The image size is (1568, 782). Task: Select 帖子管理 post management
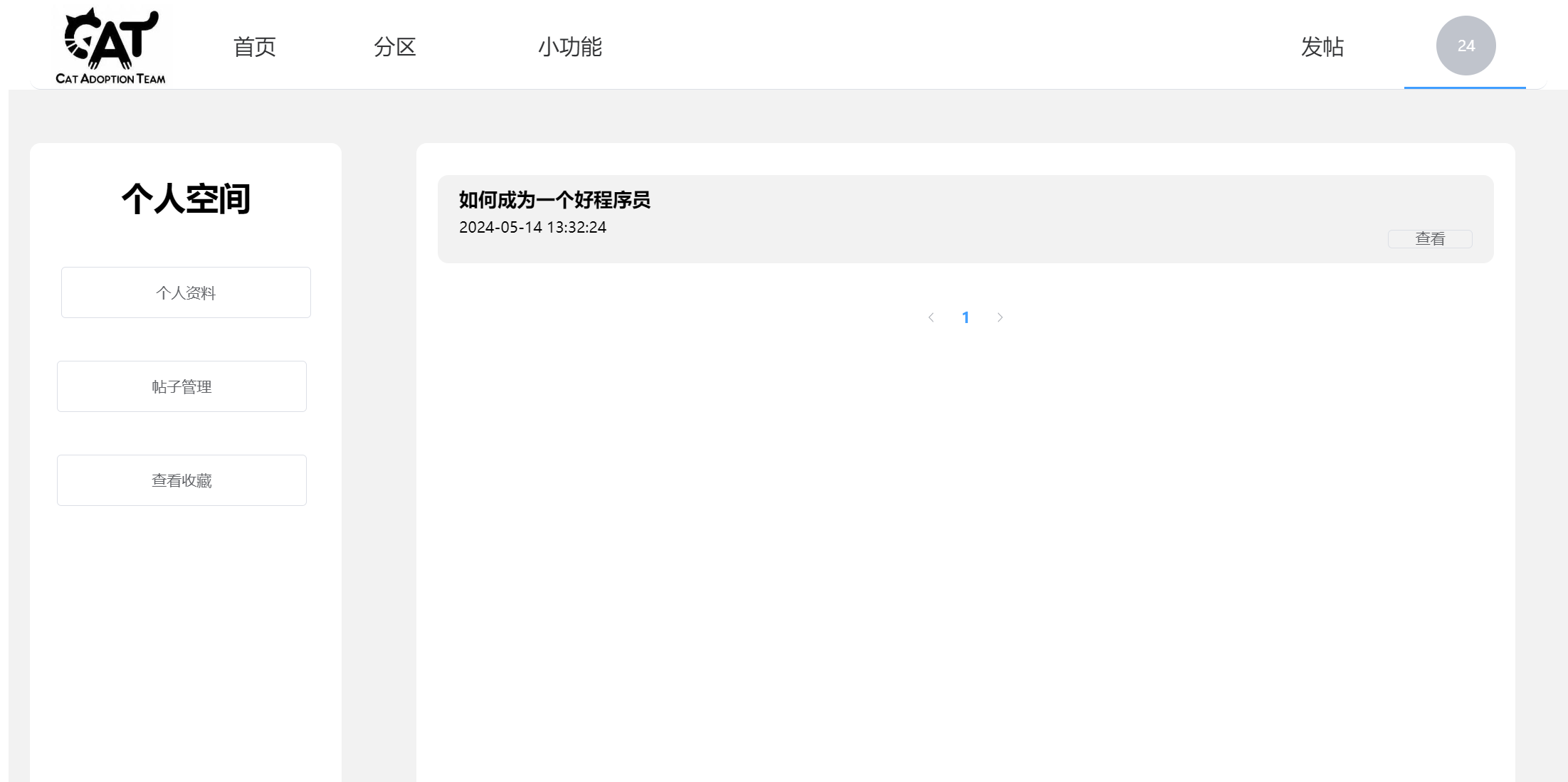tap(181, 386)
